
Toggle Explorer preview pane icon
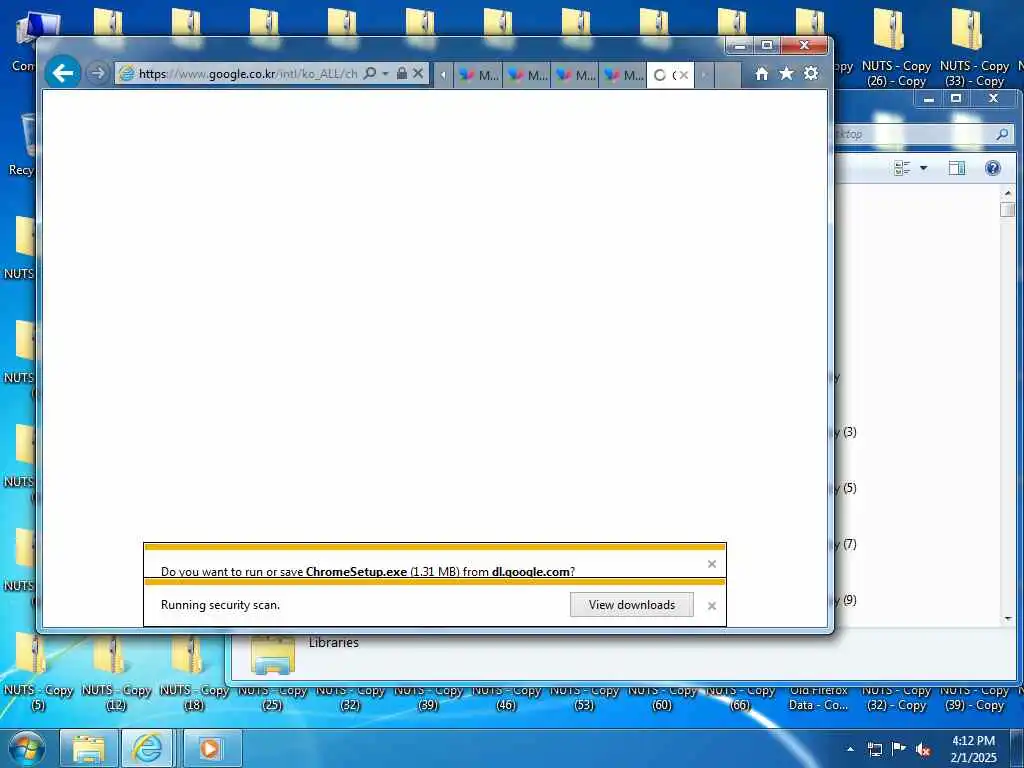(x=957, y=168)
